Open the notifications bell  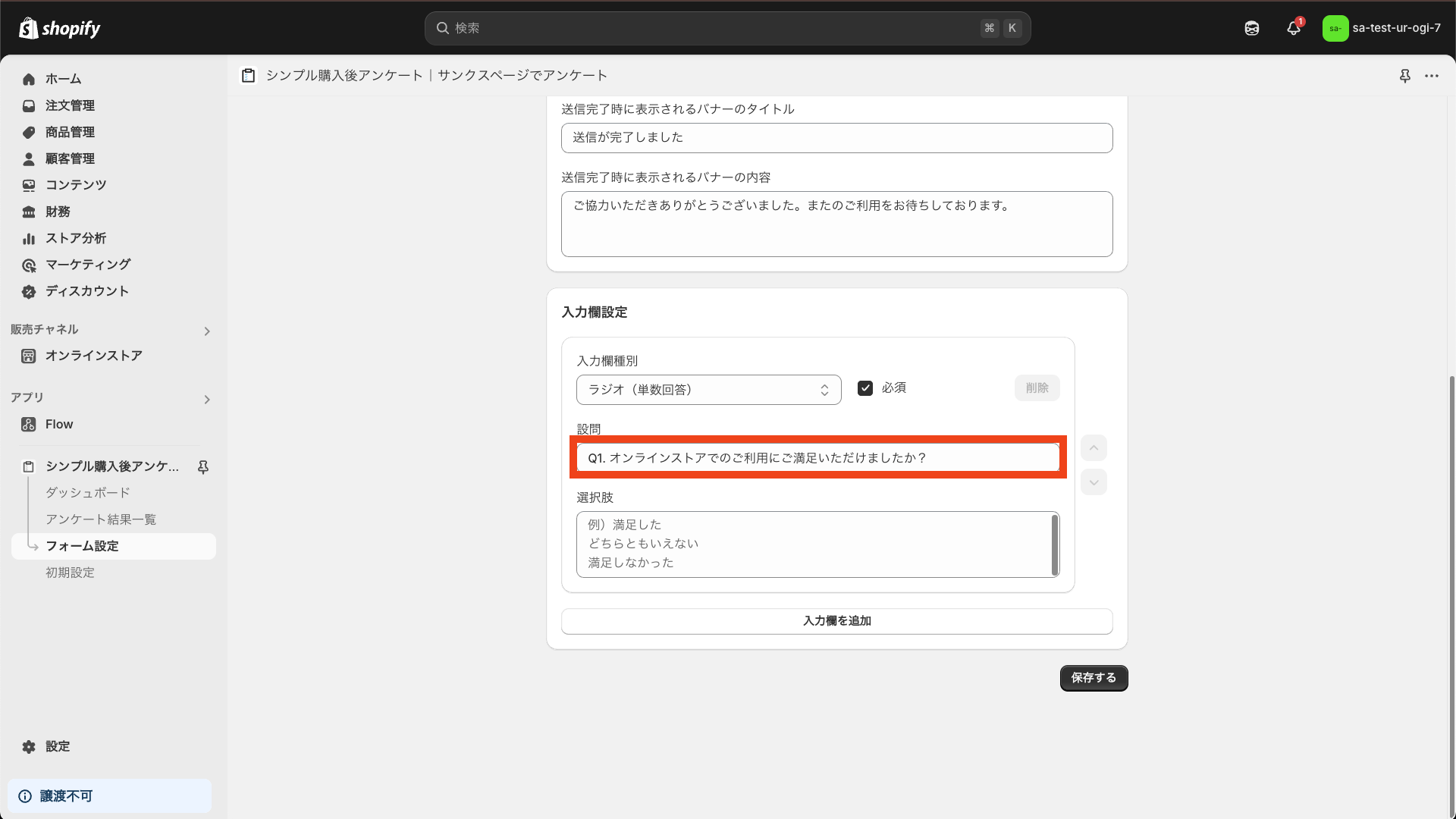pyautogui.click(x=1294, y=28)
